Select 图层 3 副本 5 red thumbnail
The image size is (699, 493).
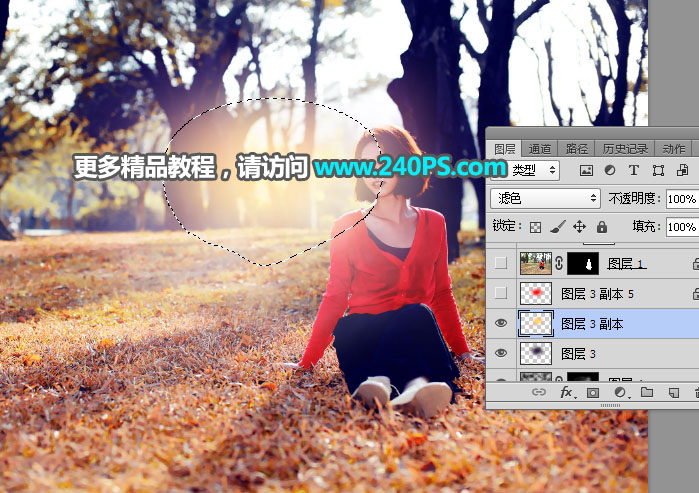tap(536, 293)
